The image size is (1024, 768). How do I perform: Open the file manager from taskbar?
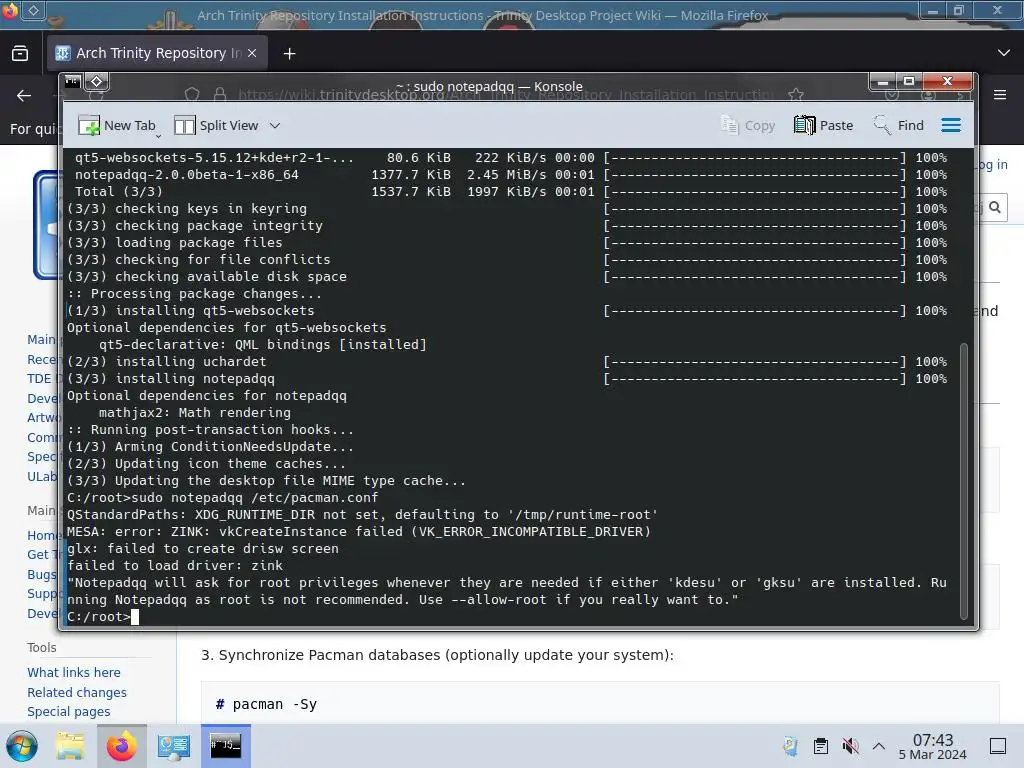(70, 746)
